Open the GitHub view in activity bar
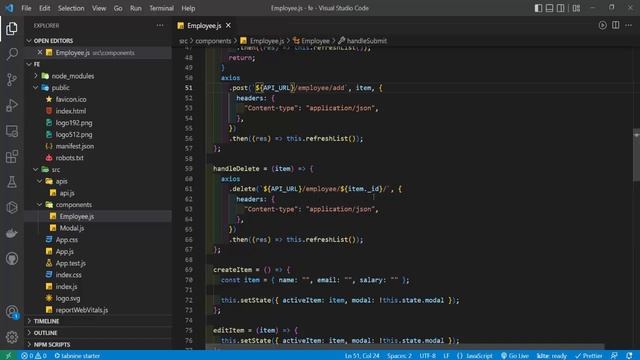Viewport: 640px width, 360px height. [x=12, y=259]
